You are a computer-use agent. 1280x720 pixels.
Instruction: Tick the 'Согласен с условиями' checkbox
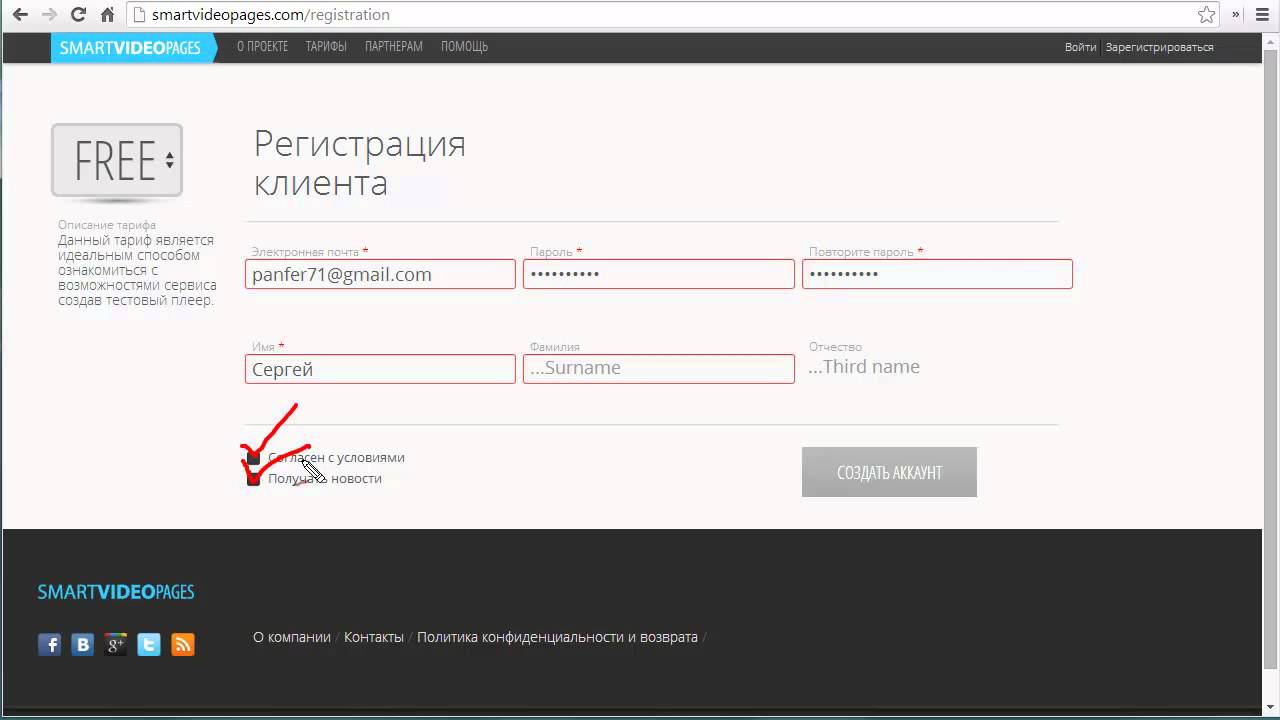(x=253, y=458)
